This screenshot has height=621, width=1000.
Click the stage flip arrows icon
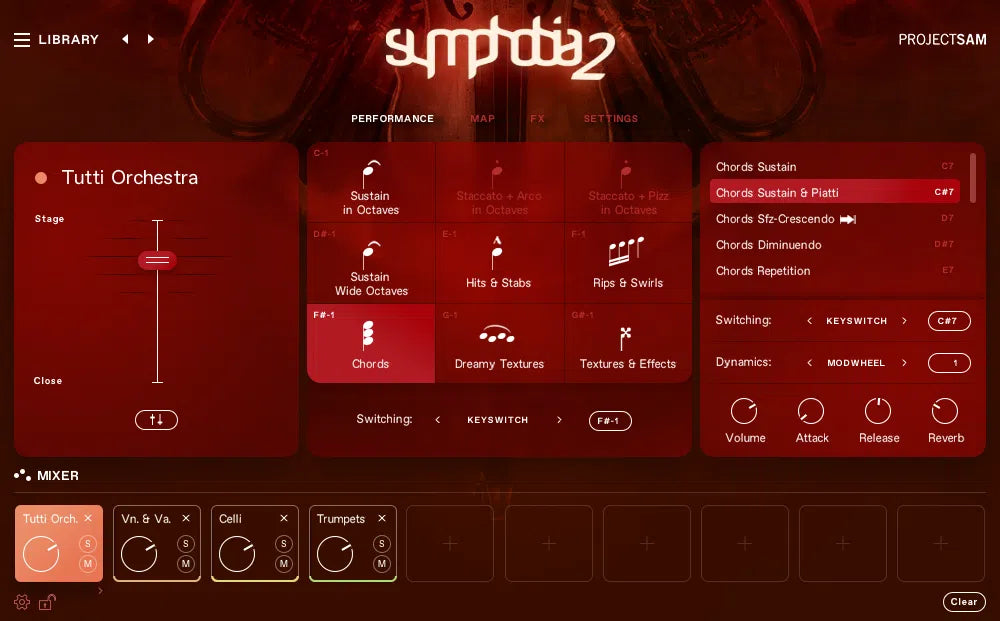(156, 420)
